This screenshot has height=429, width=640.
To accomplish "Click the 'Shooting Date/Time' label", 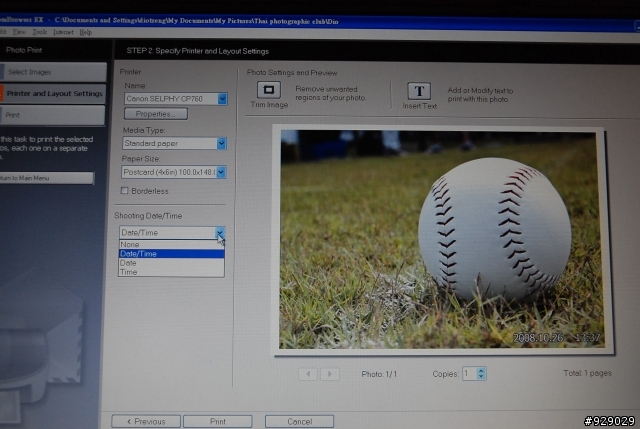I will pos(148,216).
